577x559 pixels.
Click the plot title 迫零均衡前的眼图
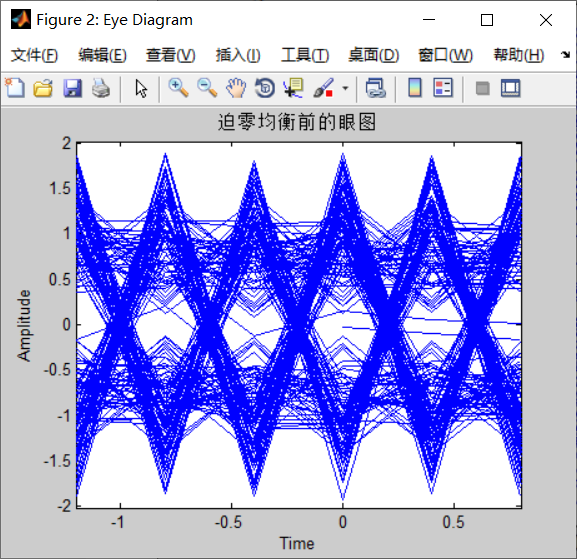[x=297, y=122]
